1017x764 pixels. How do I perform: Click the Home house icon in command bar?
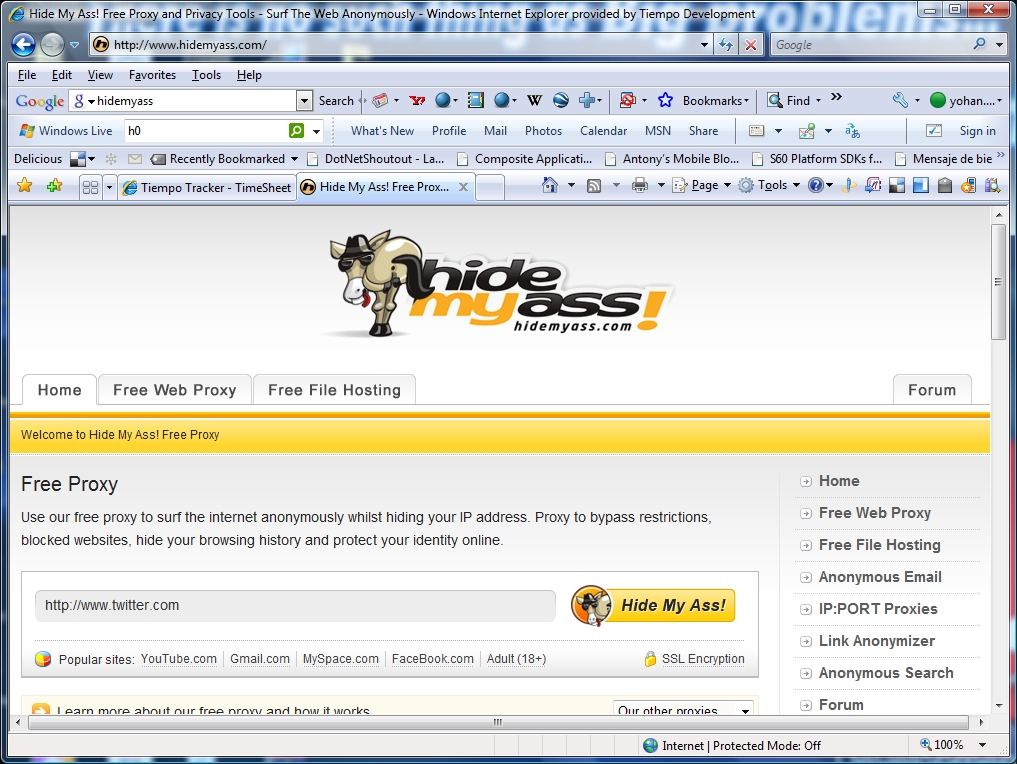click(550, 185)
